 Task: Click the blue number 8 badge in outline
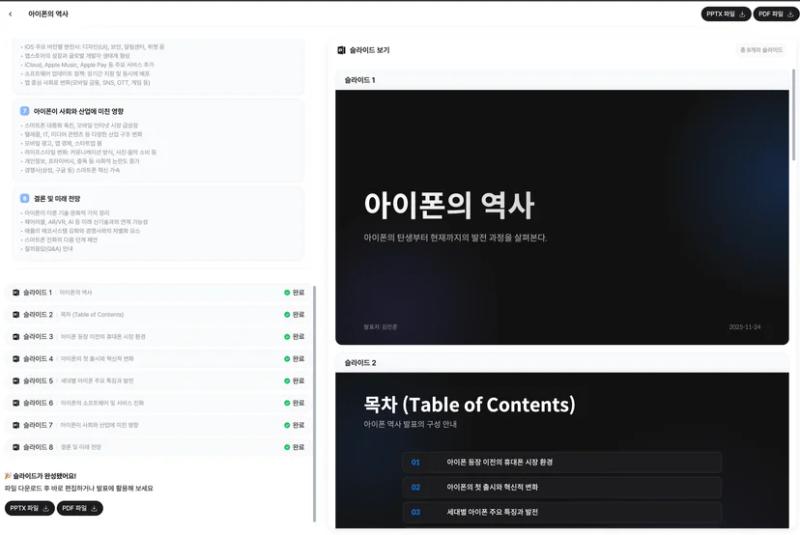(x=24, y=198)
